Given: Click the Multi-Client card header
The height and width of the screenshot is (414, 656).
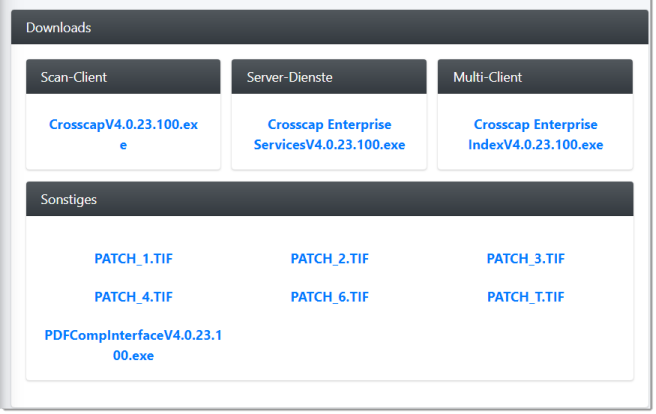Looking at the screenshot, I should pyautogui.click(x=535, y=77).
